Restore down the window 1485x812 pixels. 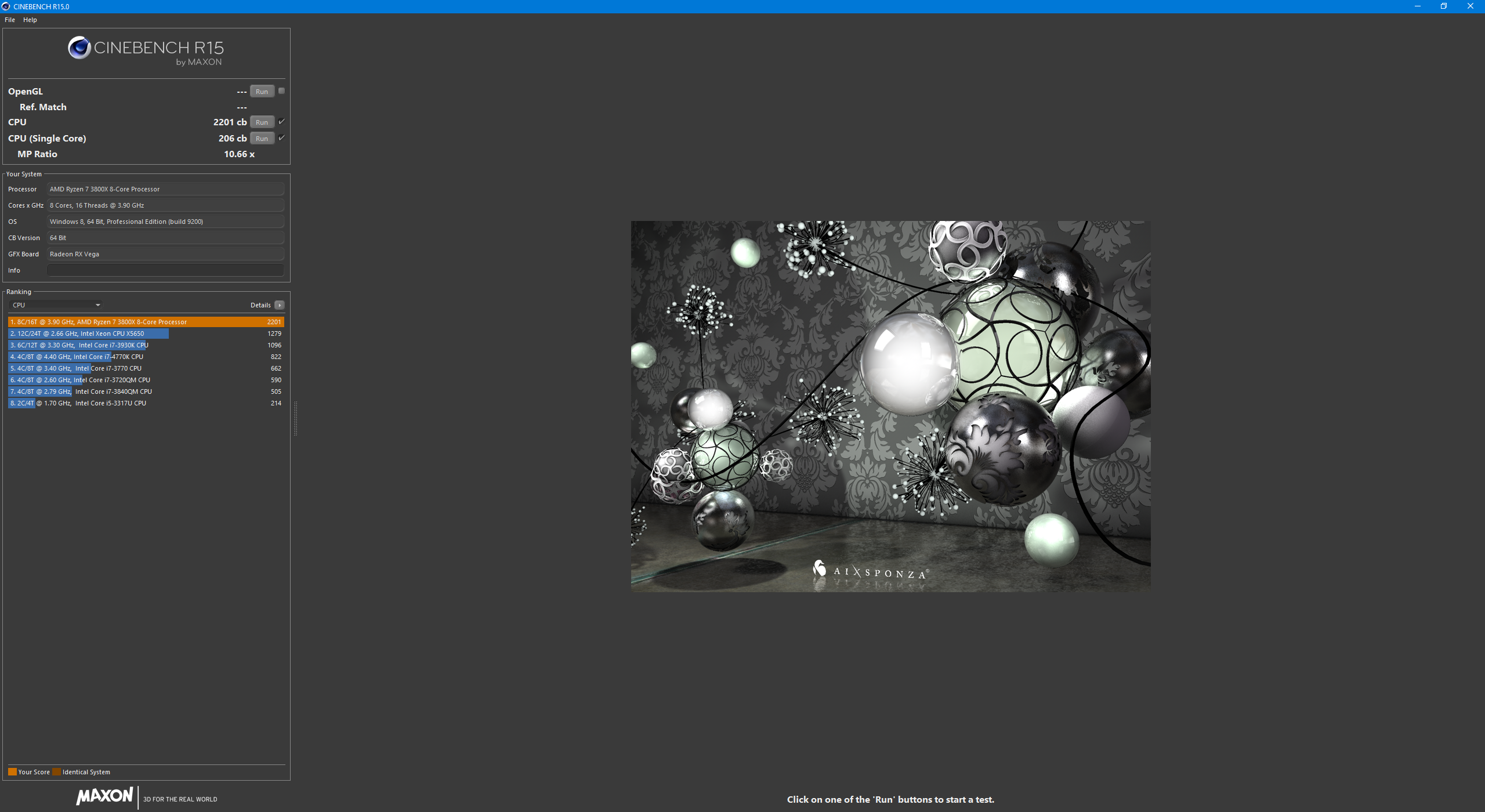click(1443, 6)
